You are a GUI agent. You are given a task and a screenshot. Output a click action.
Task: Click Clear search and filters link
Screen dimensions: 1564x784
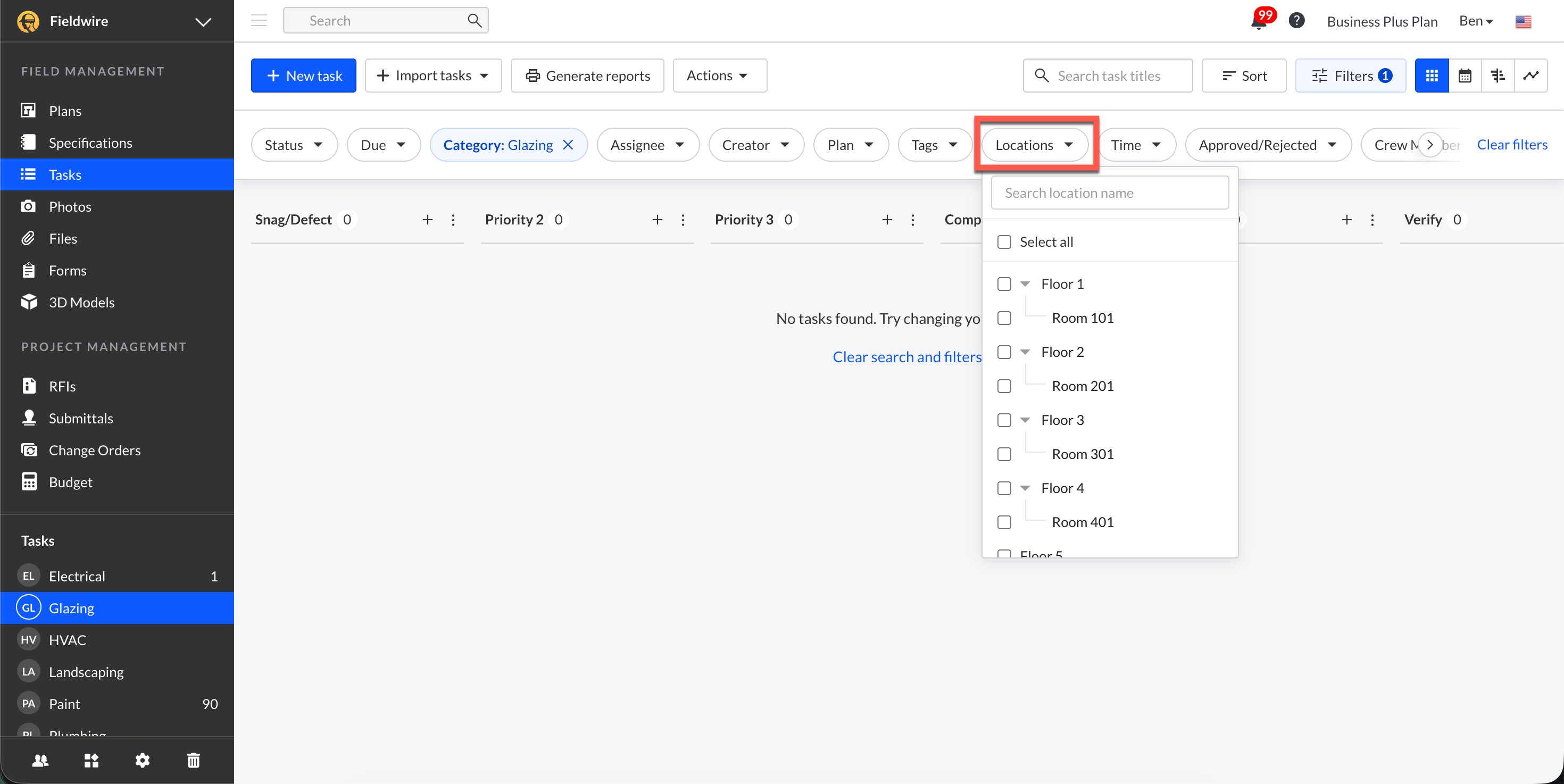[x=907, y=357]
